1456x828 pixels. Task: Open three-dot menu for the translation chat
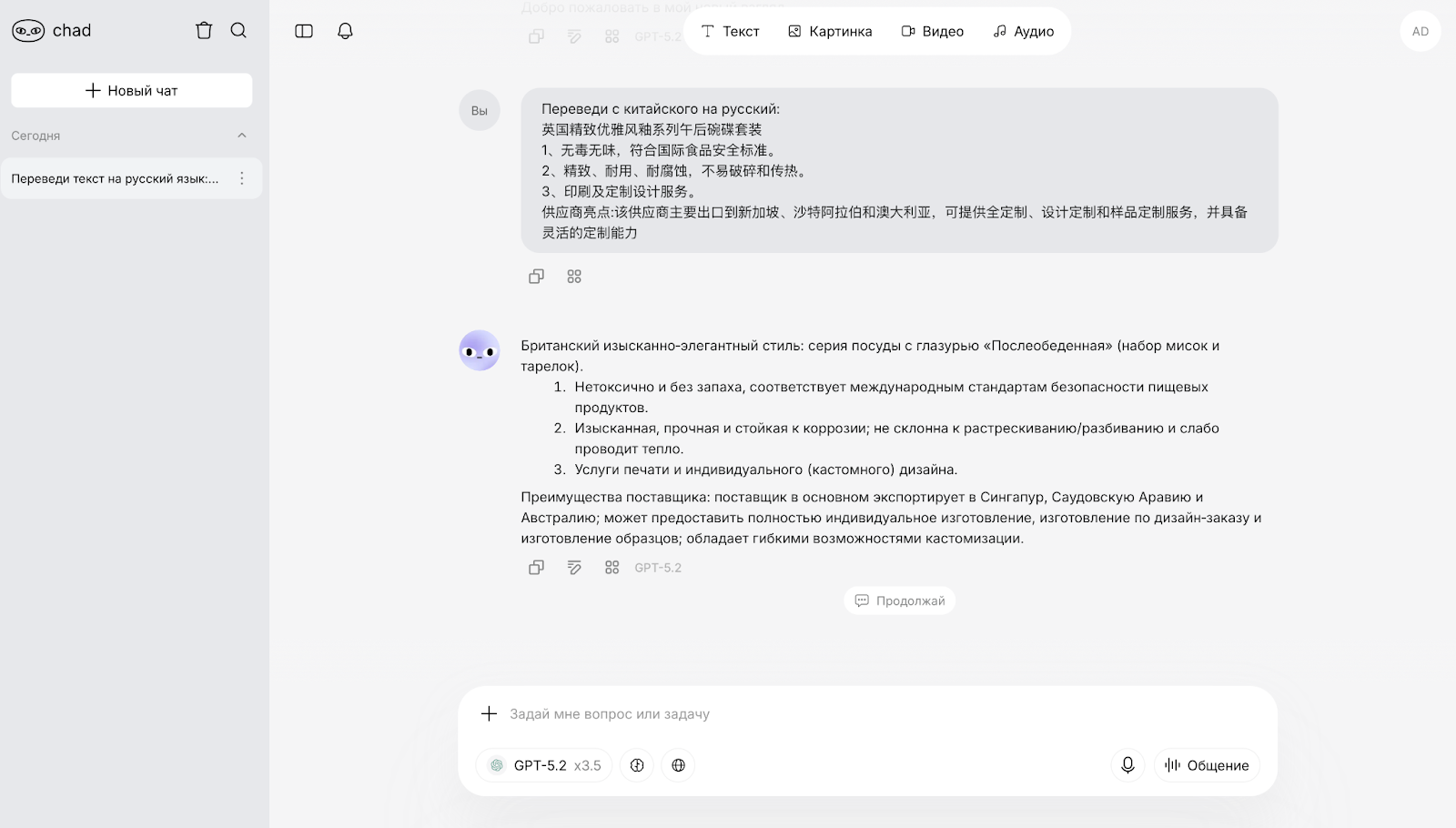click(x=242, y=178)
